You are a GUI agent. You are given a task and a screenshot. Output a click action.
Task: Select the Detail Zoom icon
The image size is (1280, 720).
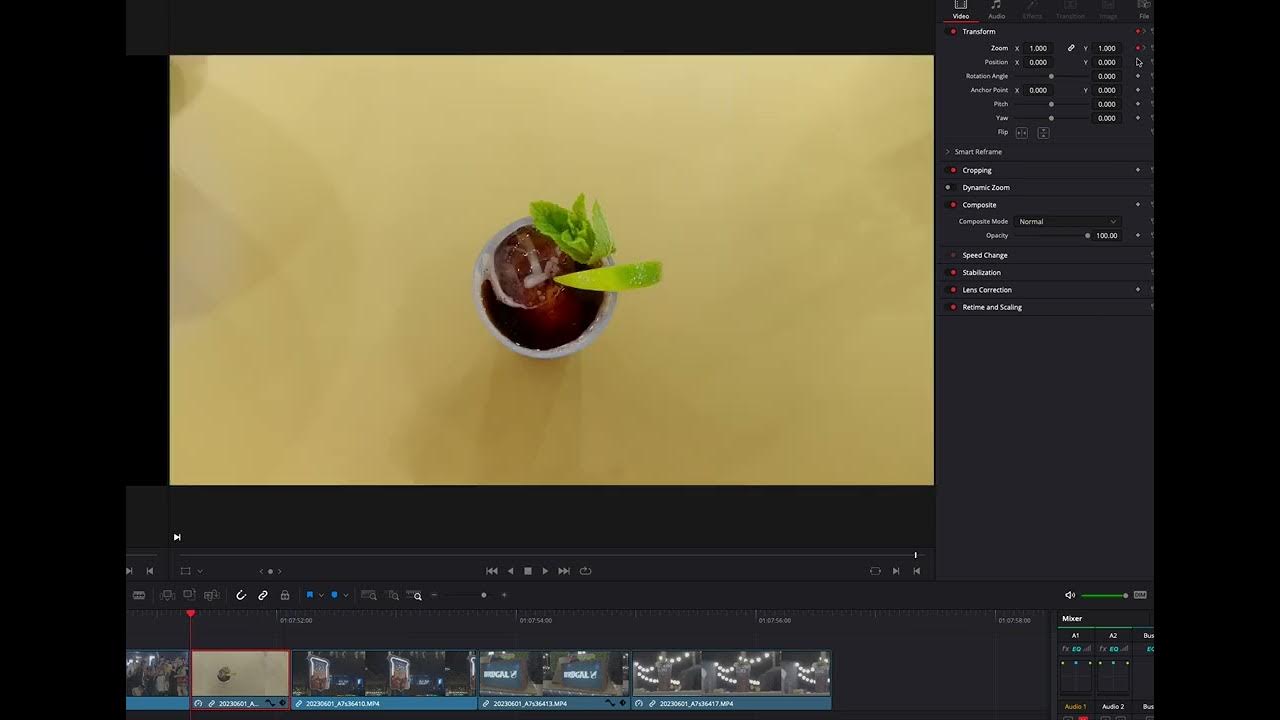click(x=393, y=596)
